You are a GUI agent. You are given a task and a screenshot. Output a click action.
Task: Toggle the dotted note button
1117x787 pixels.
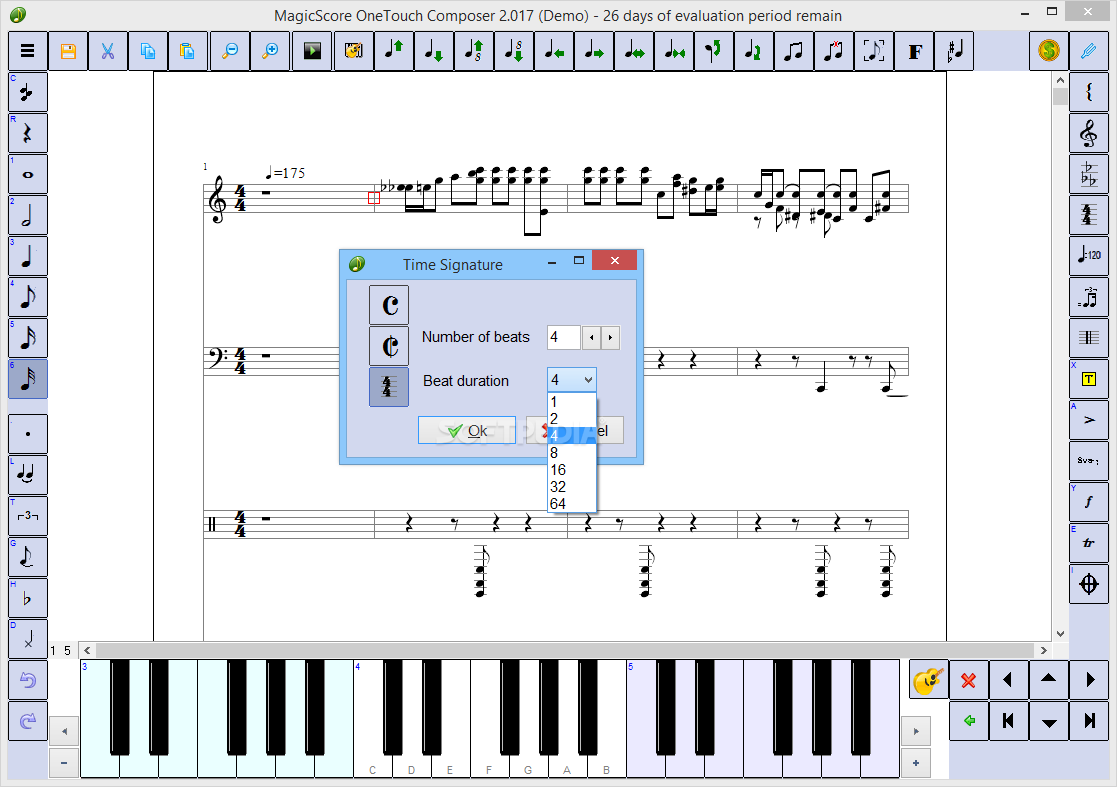(28, 434)
